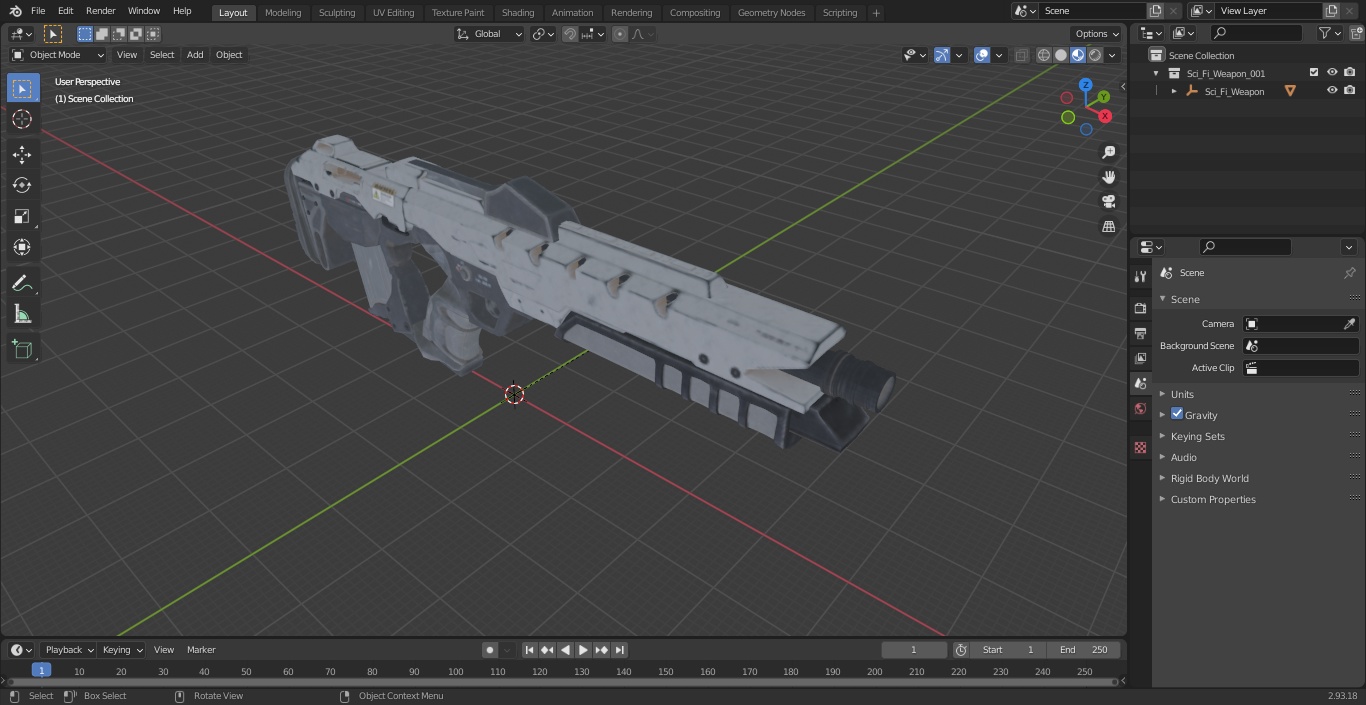Toggle X-ray mode in viewport header
The image size is (1366, 705).
[1021, 55]
